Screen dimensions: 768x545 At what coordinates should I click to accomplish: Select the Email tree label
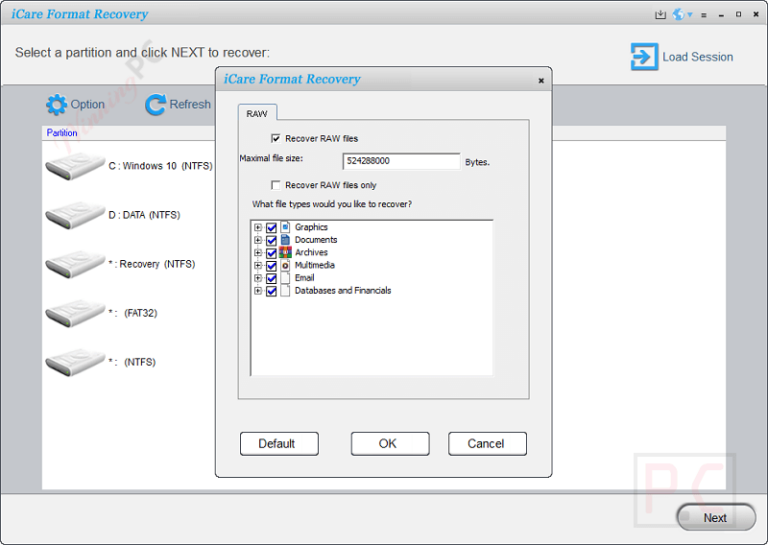[x=304, y=278]
